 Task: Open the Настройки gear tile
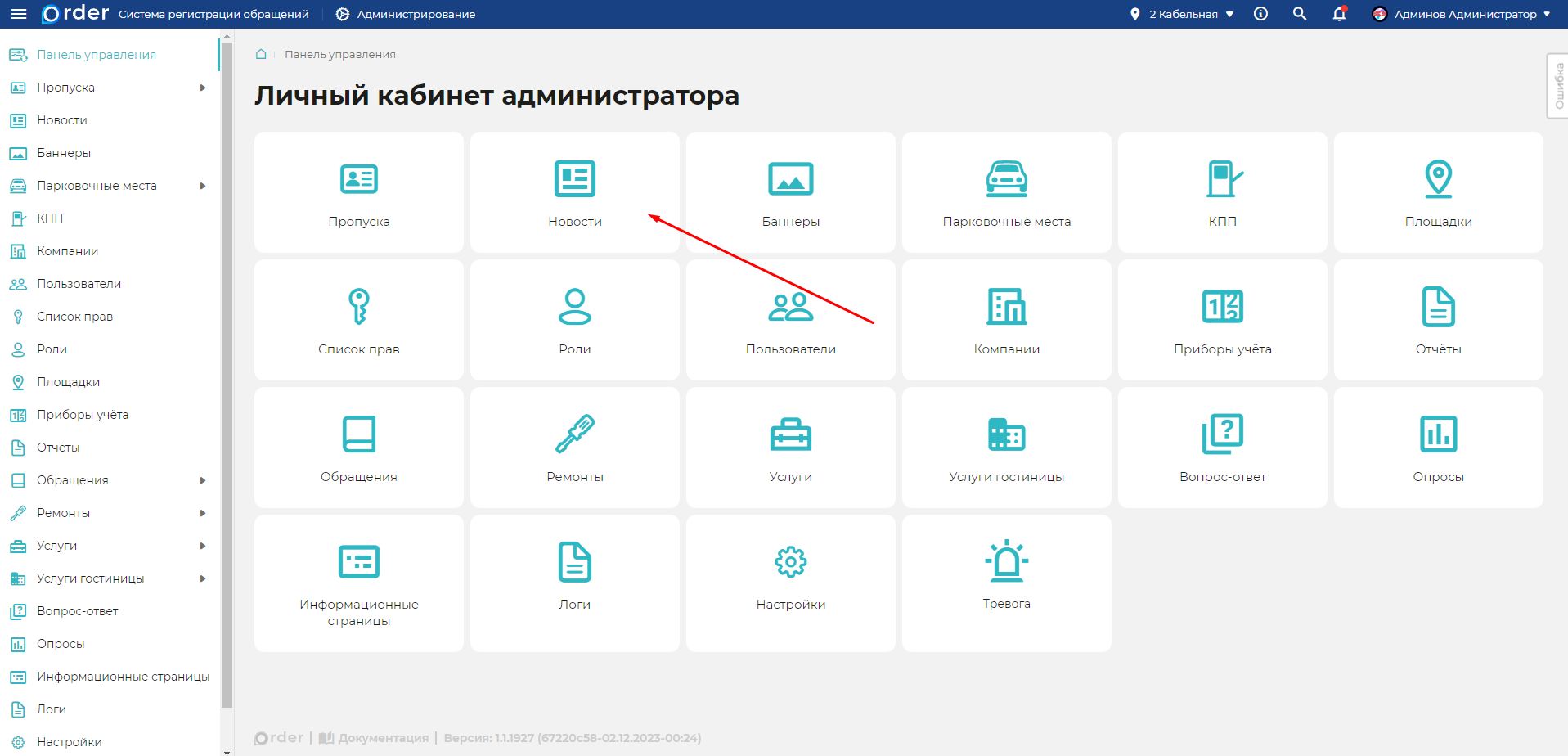pos(790,583)
